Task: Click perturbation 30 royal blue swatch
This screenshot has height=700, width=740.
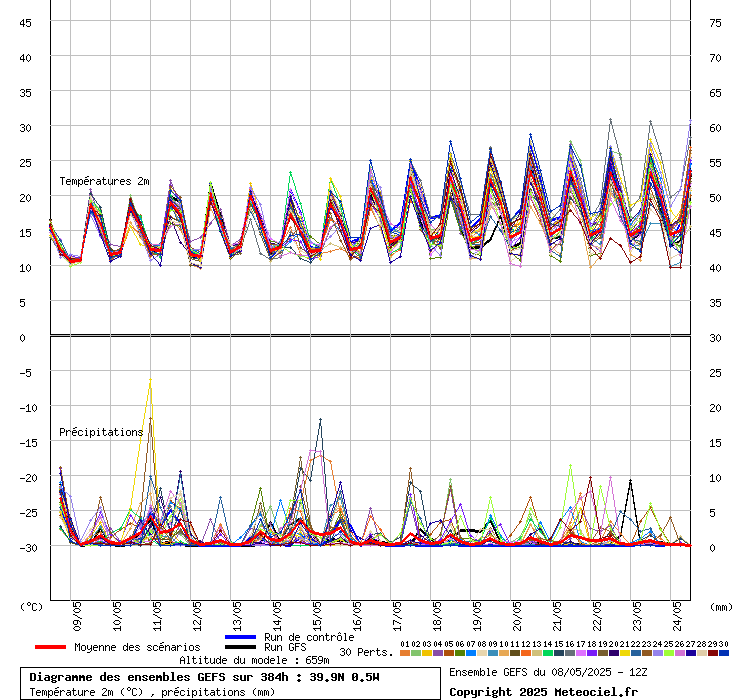Action: [724, 653]
